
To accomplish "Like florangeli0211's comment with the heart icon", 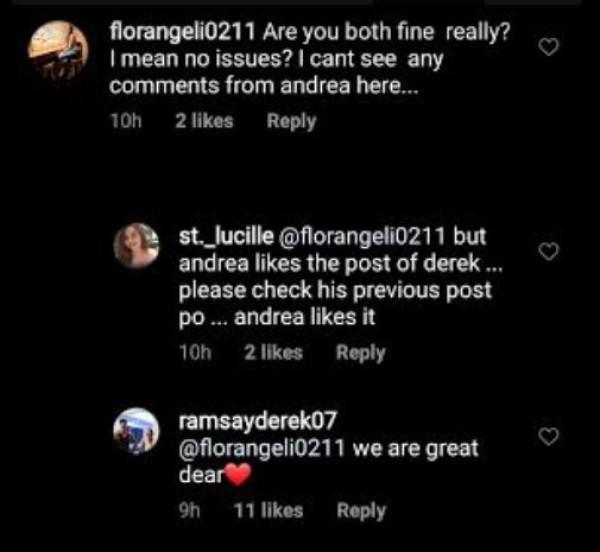I will point(548,48).
